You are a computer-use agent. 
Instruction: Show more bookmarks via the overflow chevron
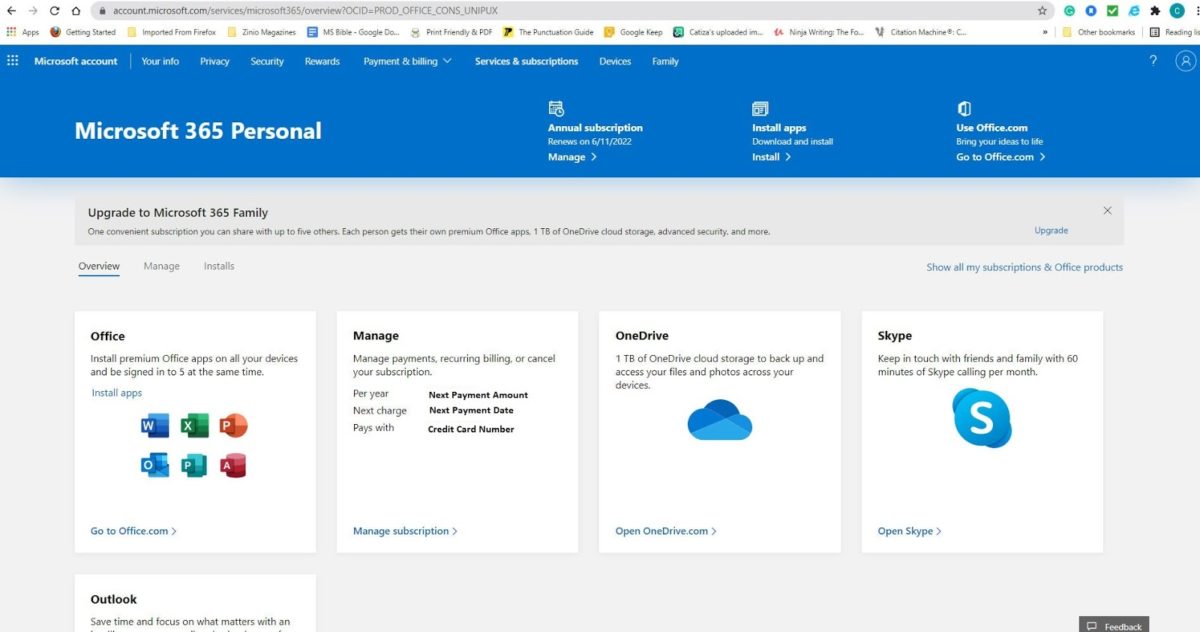click(x=1045, y=32)
